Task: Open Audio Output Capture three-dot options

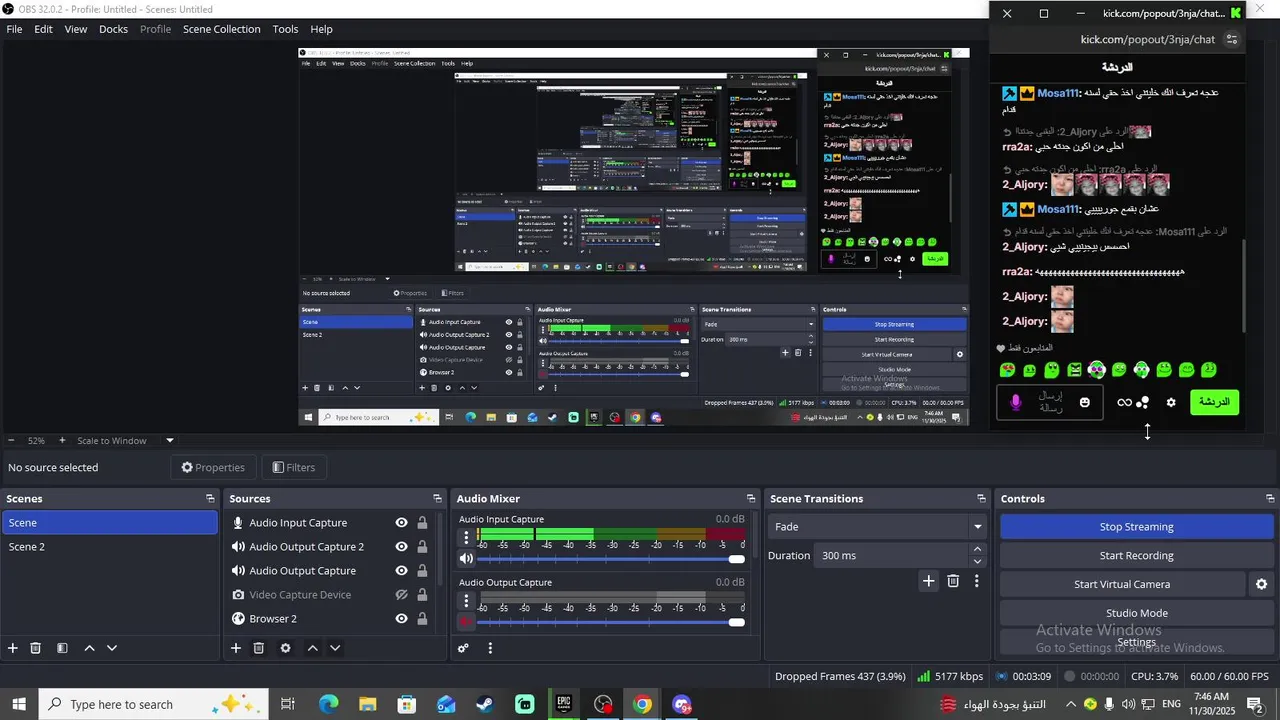Action: click(466, 601)
